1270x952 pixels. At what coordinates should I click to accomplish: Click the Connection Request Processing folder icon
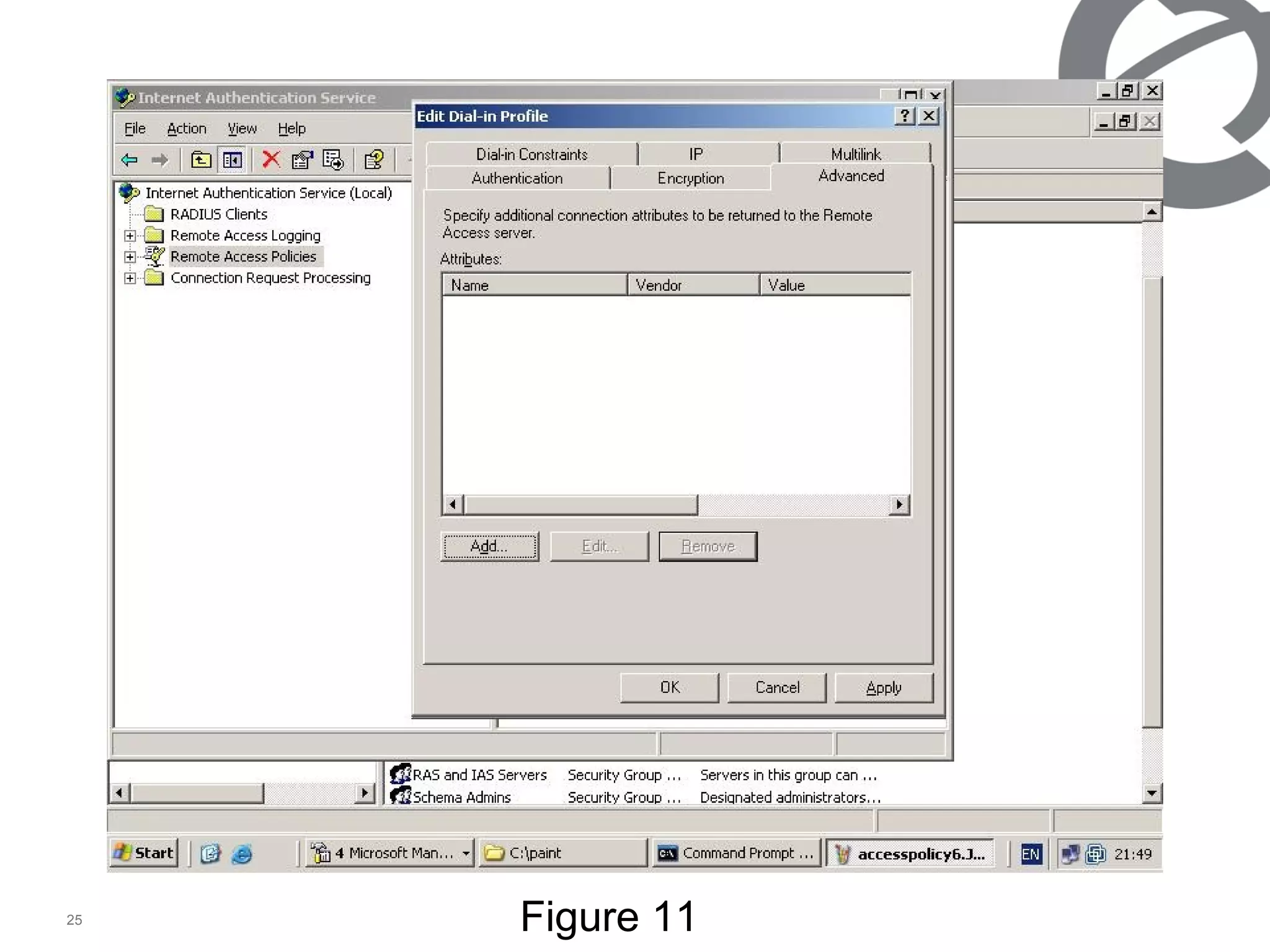pos(154,278)
